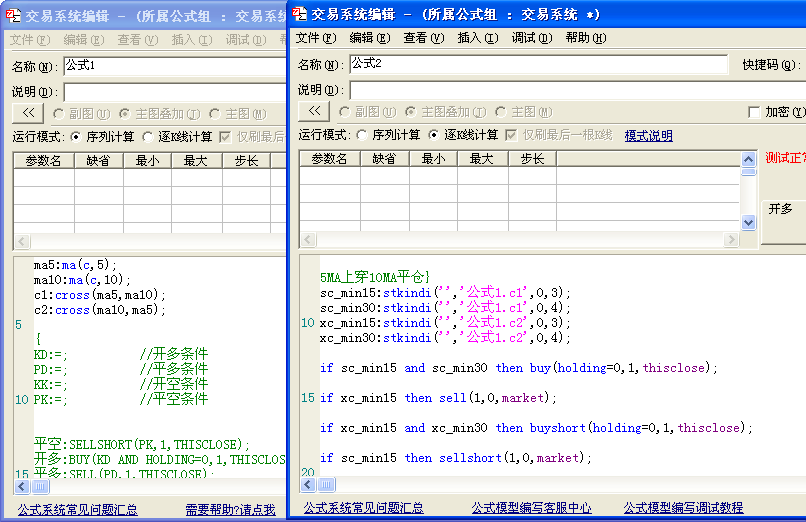Open 公式系统常见问题汇总 link in 公式2 window
This screenshot has width=806, height=522.
tap(363, 508)
